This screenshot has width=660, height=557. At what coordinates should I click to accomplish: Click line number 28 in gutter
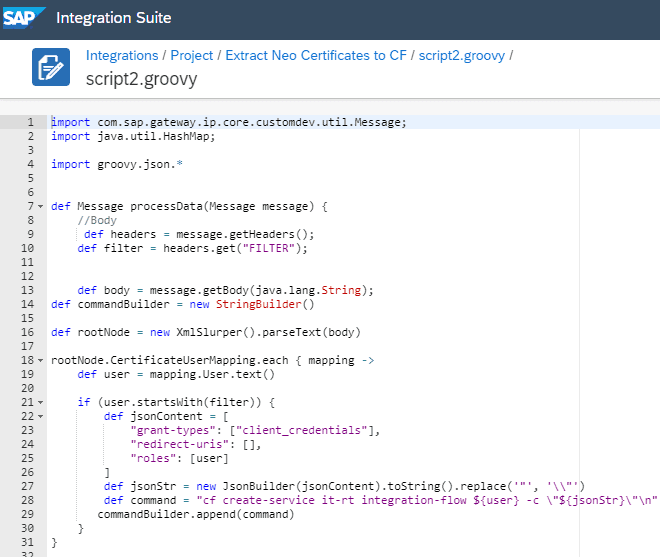(x=27, y=500)
